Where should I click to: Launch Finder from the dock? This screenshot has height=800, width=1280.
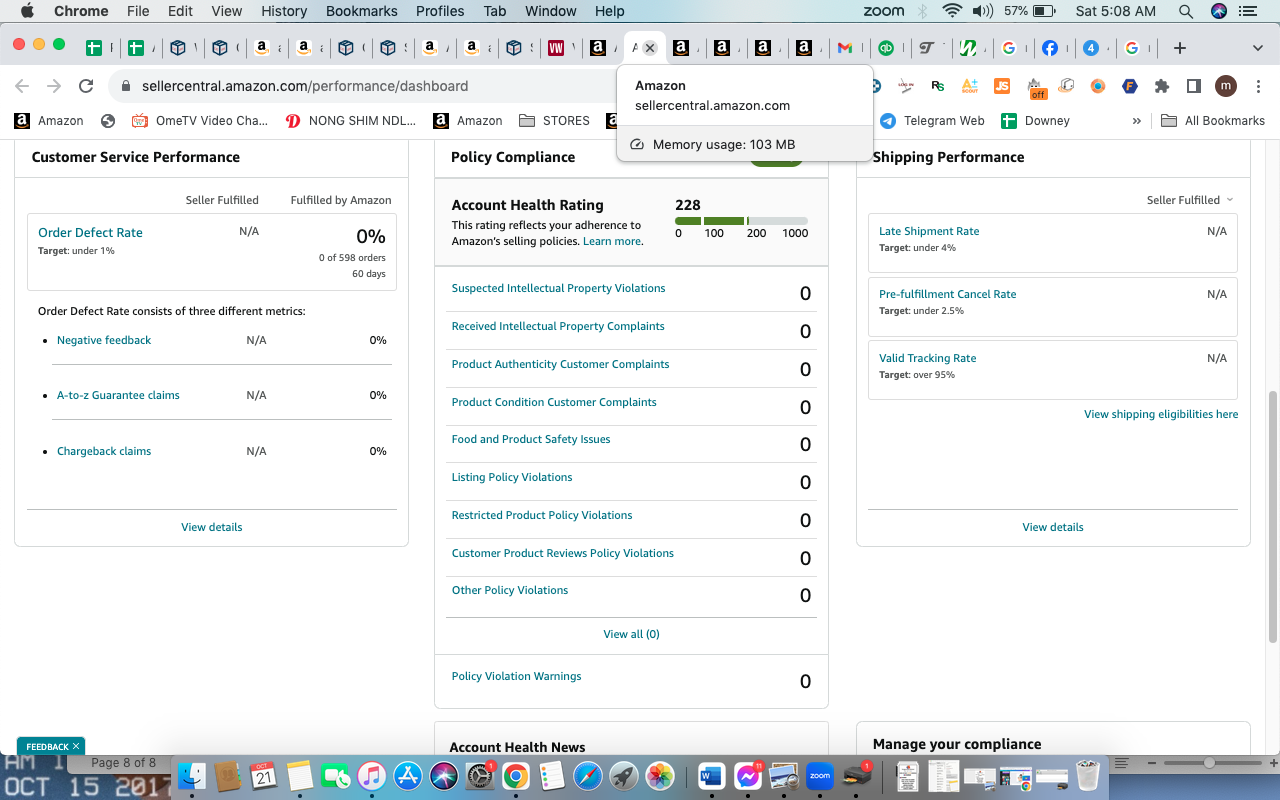192,775
